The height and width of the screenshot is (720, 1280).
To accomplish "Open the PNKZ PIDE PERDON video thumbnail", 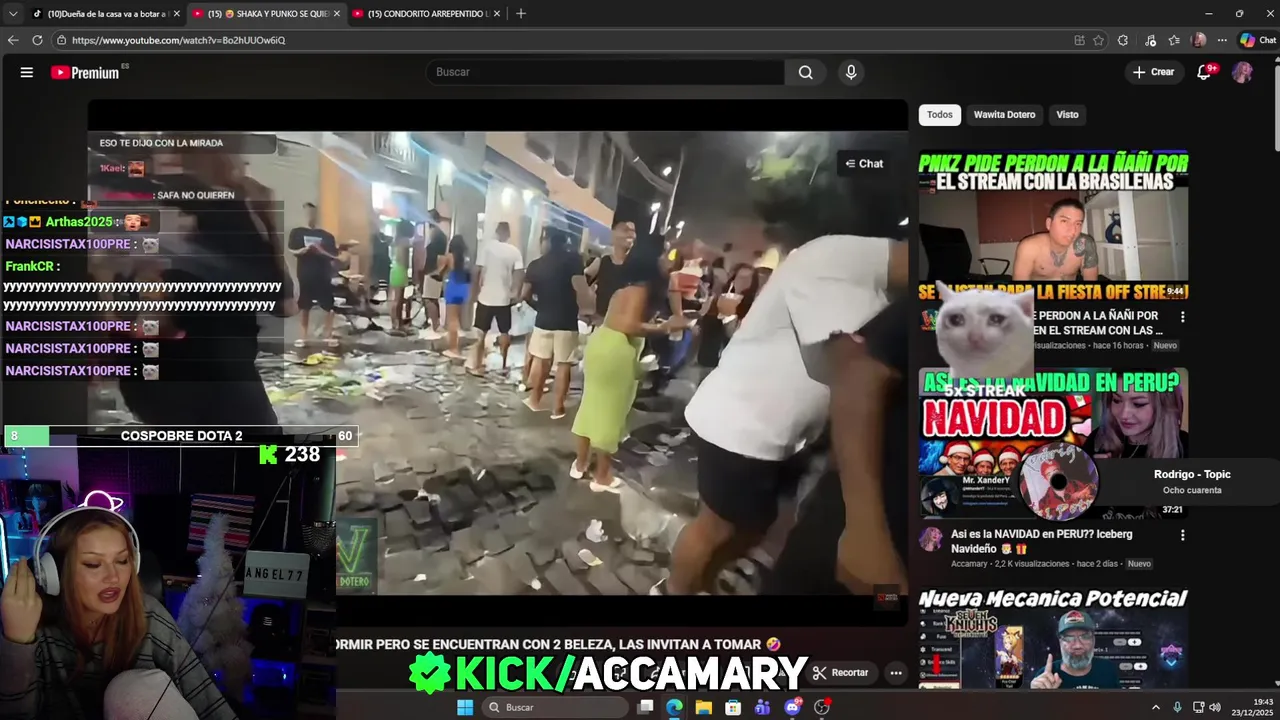I will point(1053,226).
